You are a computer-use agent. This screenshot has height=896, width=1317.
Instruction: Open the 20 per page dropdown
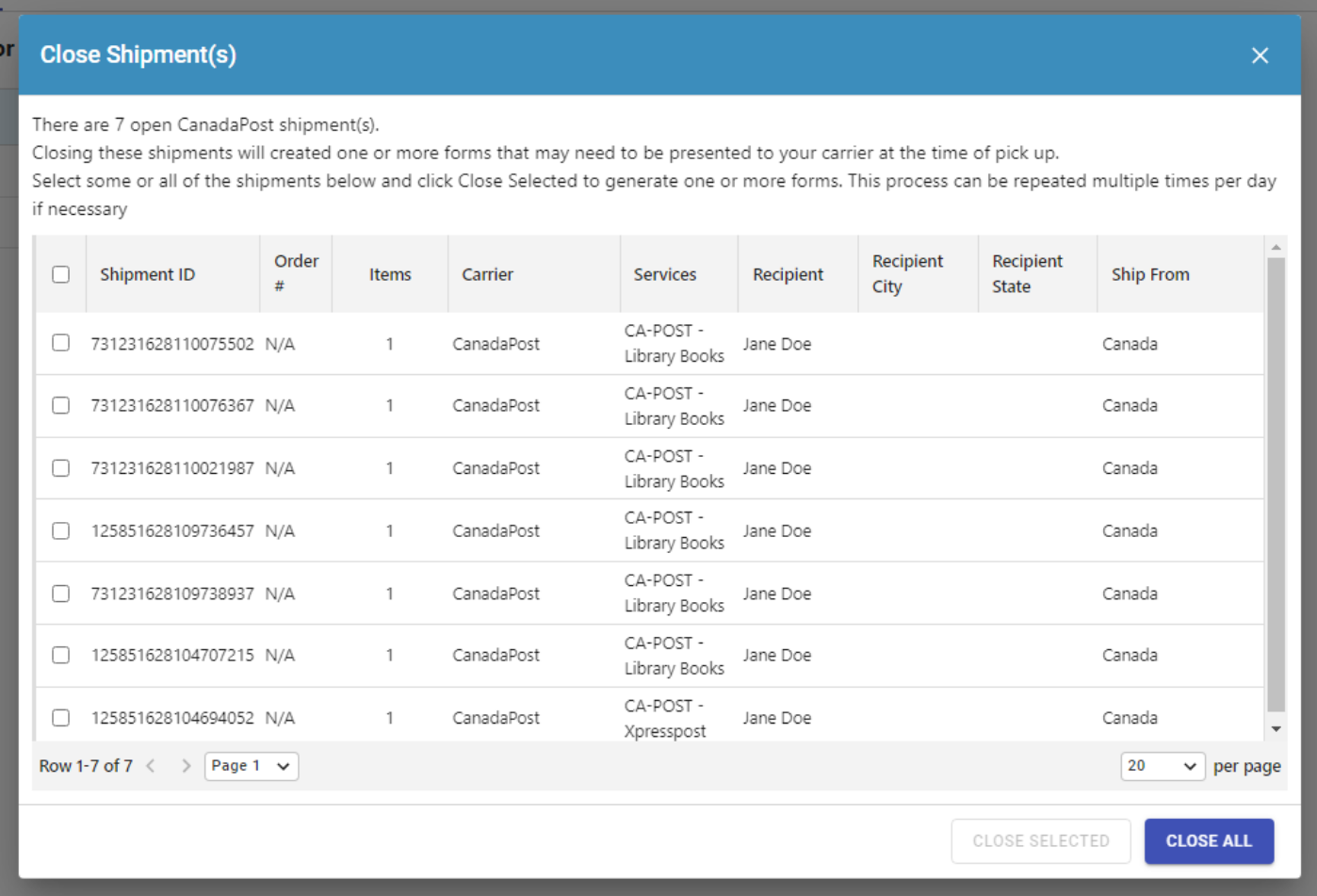point(1163,766)
